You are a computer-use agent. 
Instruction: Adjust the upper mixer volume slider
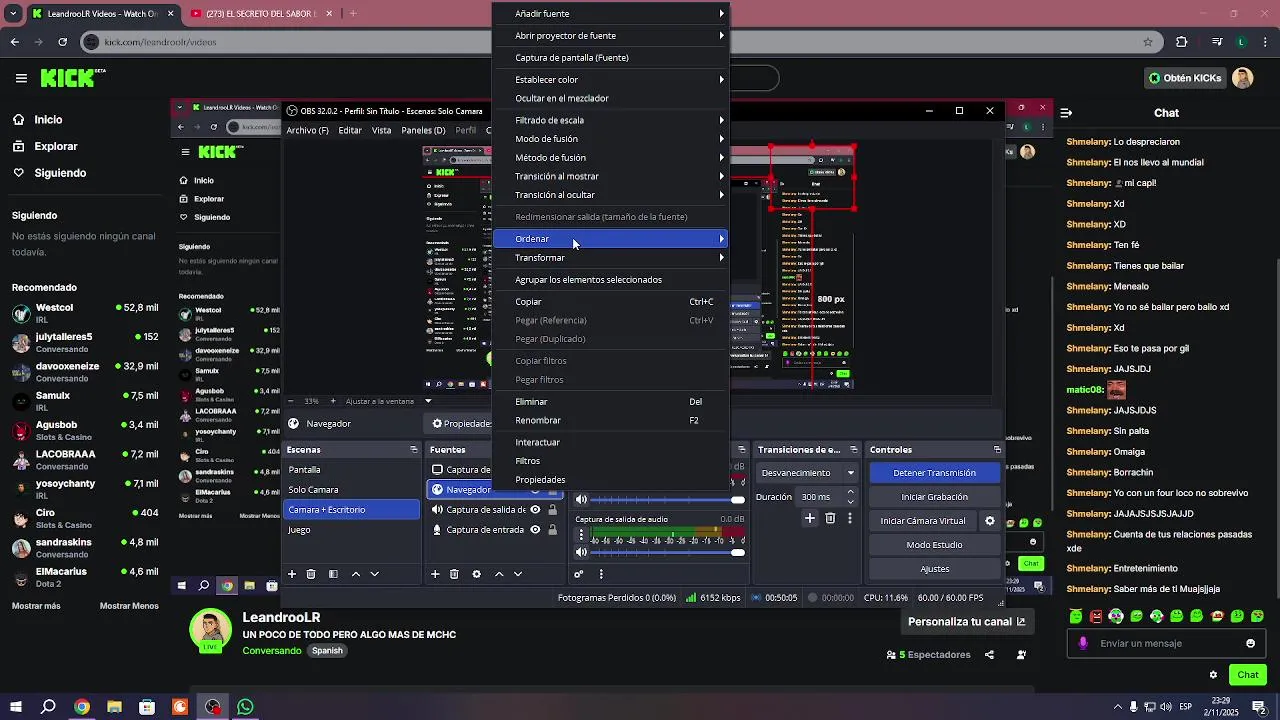point(667,500)
